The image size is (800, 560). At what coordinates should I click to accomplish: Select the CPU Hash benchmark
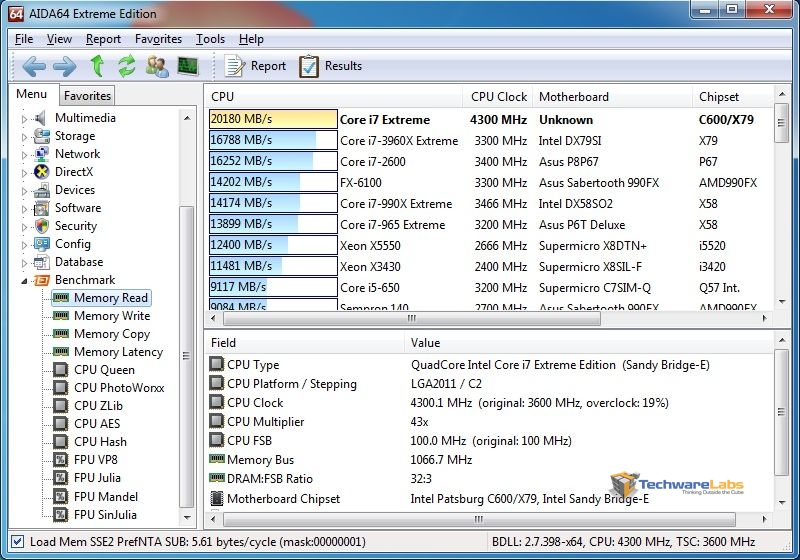pos(100,442)
